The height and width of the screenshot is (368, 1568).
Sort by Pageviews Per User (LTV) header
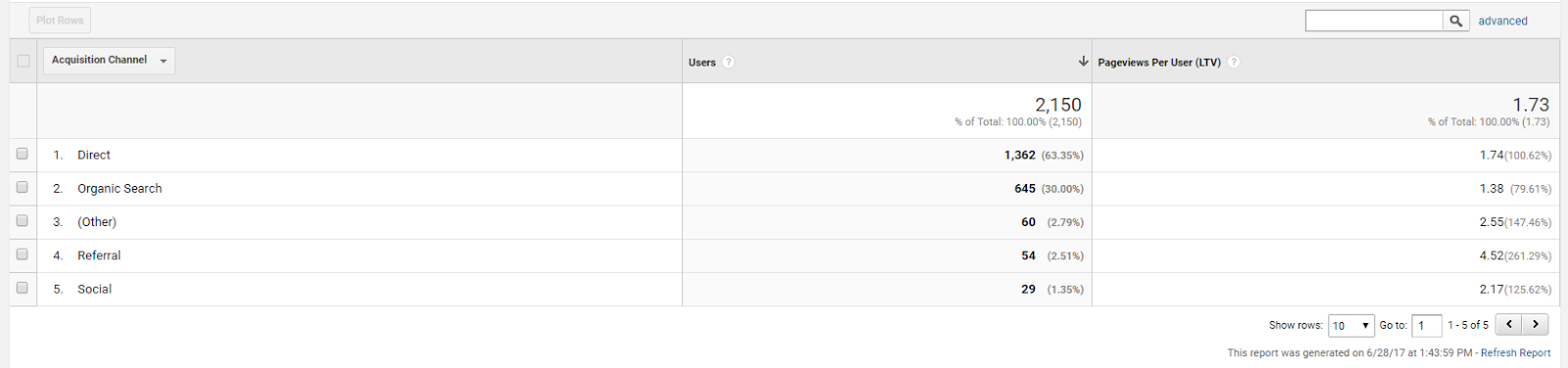(1159, 63)
